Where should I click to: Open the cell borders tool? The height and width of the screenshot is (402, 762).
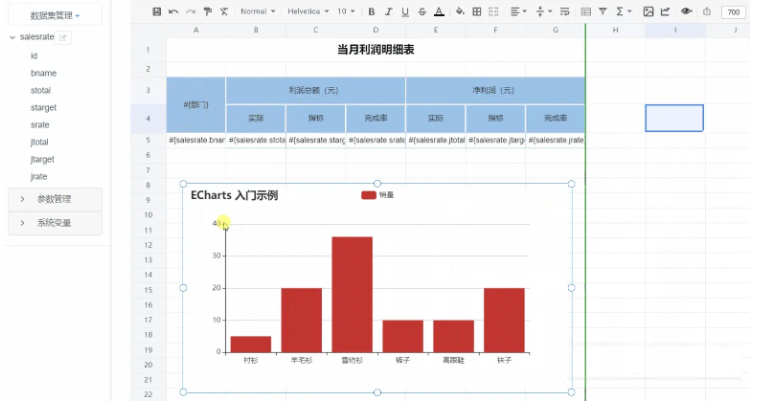(x=477, y=12)
